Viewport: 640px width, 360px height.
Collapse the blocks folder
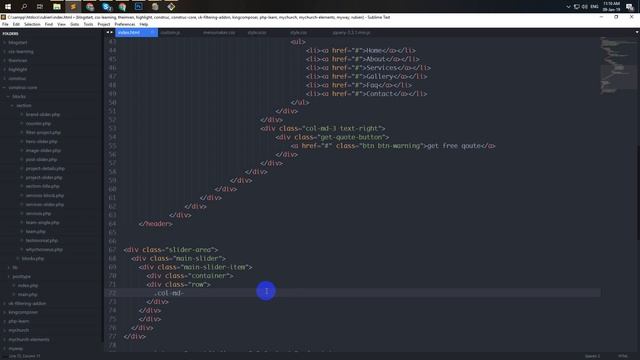pyautogui.click(x=18, y=96)
